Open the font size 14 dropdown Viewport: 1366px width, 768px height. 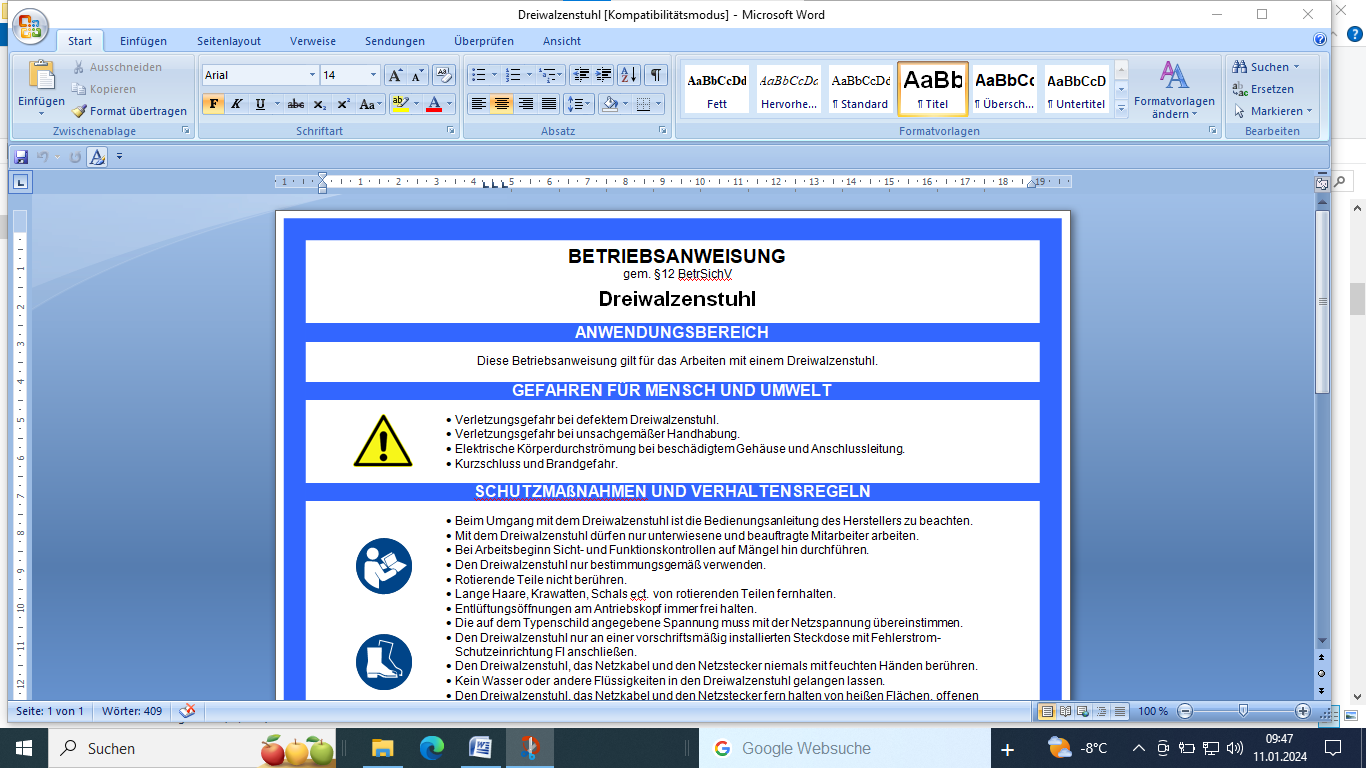pyautogui.click(x=374, y=75)
